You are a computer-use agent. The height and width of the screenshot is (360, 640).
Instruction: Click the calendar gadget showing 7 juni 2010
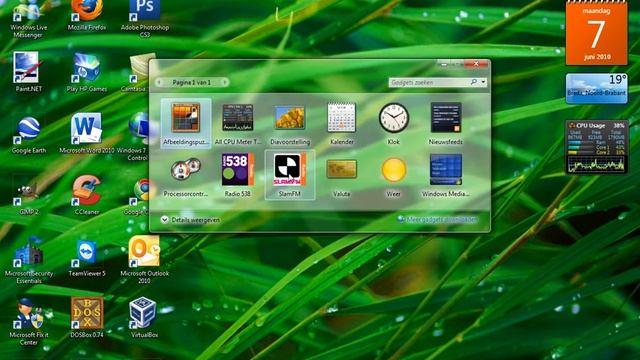click(596, 33)
